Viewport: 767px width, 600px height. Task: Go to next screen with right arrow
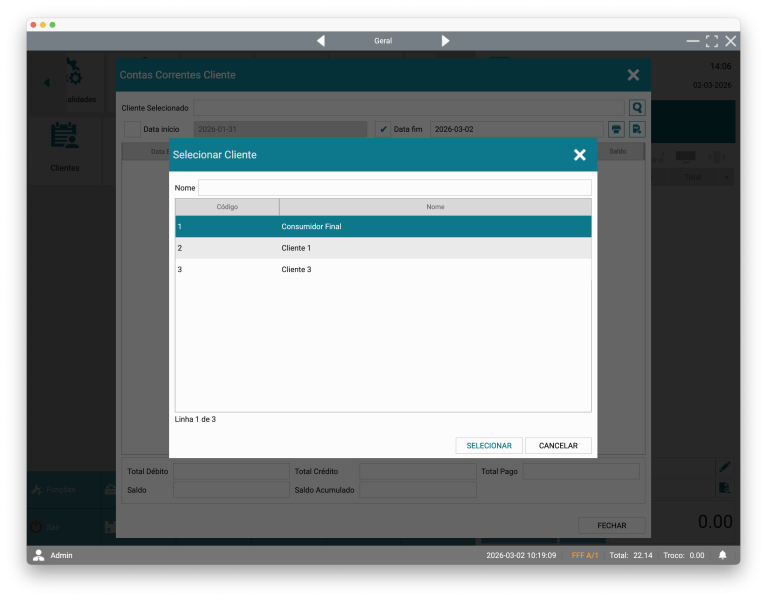pos(445,41)
